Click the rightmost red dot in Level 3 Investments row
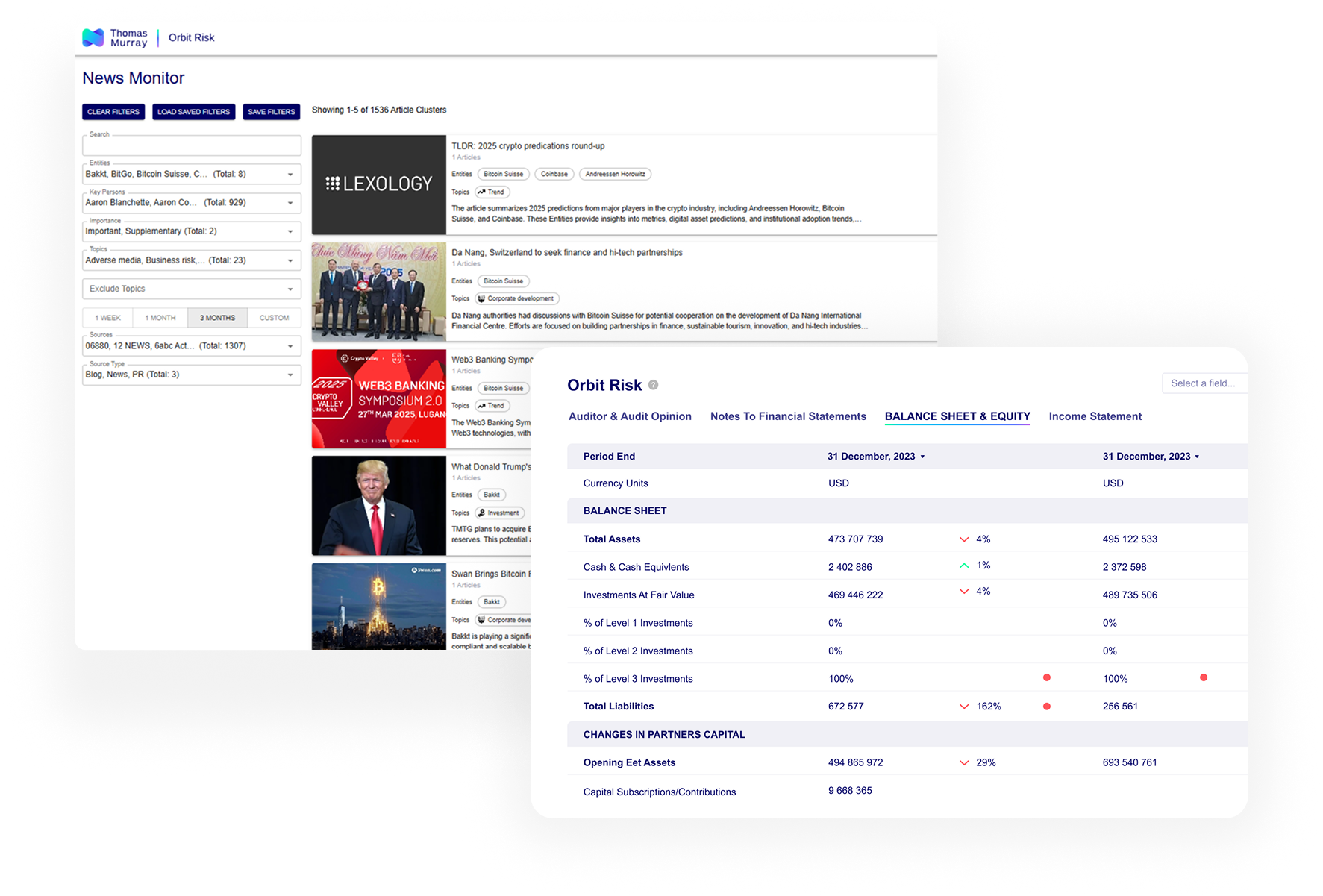Image resolution: width=1323 pixels, height=896 pixels. pos(1204,678)
